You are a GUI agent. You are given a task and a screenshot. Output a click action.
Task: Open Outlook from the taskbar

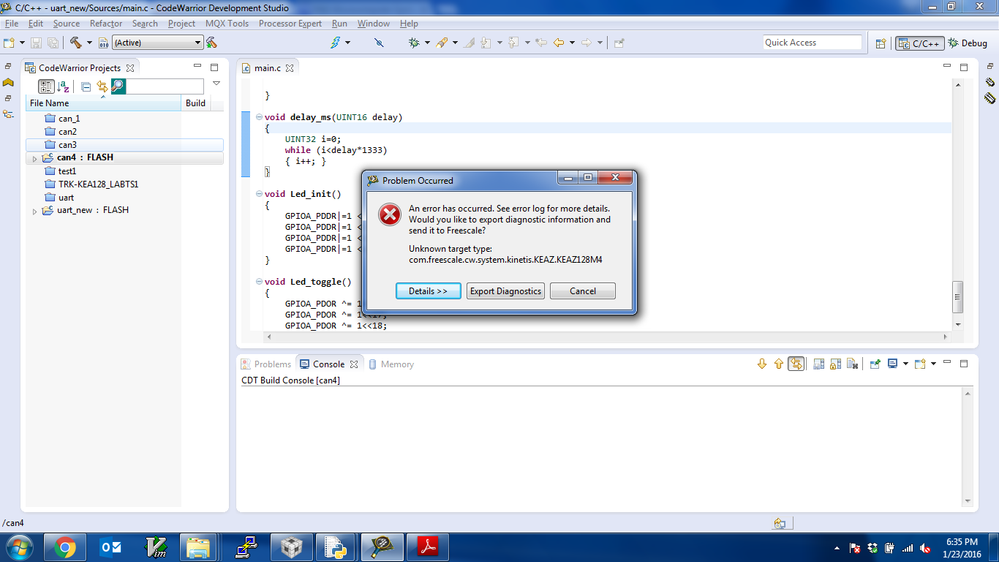(x=111, y=547)
